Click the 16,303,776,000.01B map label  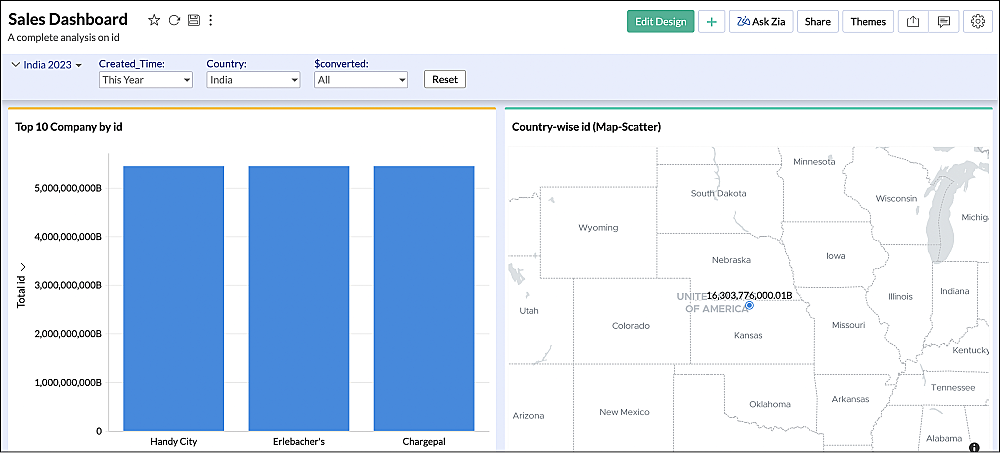click(x=749, y=295)
